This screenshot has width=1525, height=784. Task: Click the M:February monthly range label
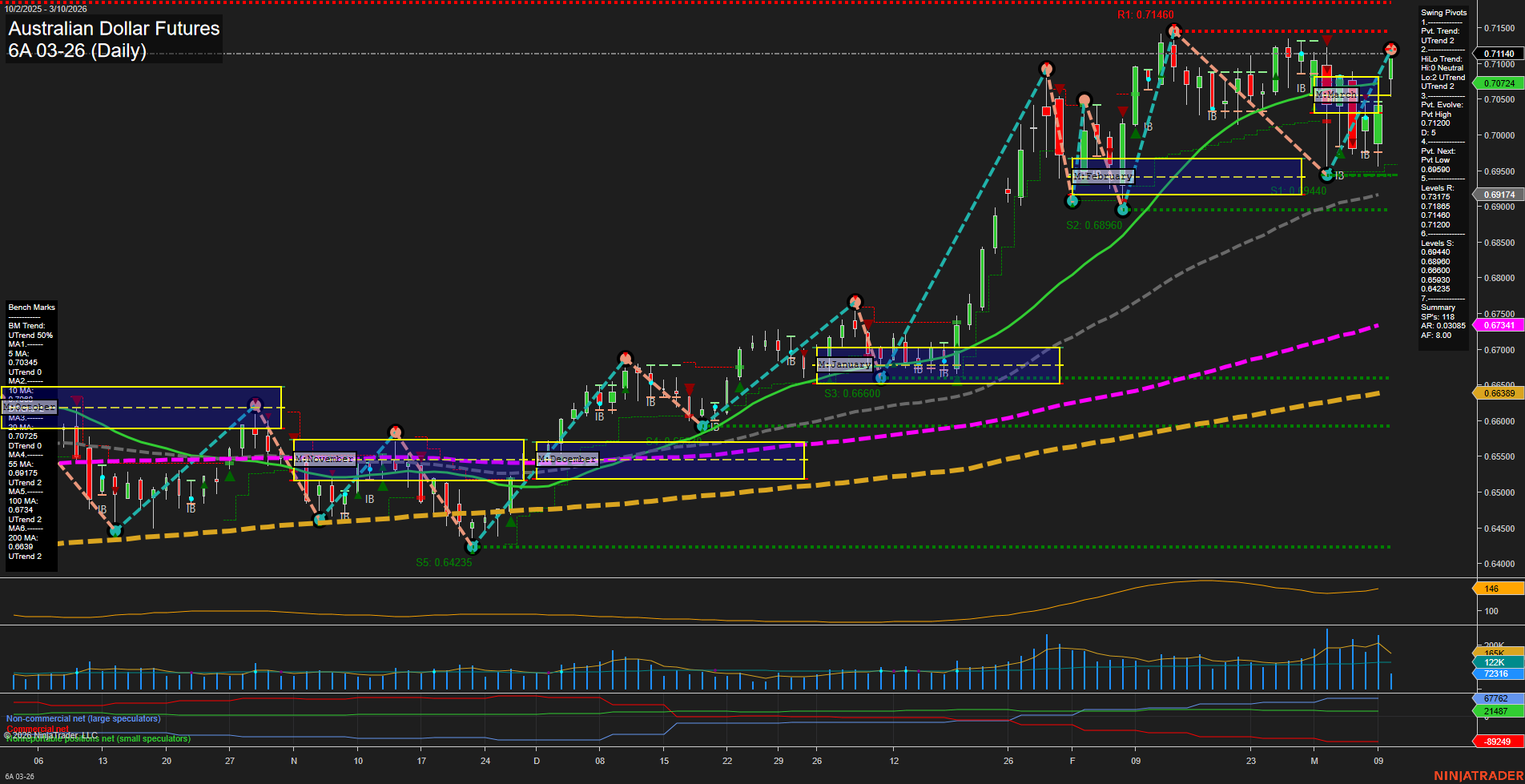[1104, 175]
